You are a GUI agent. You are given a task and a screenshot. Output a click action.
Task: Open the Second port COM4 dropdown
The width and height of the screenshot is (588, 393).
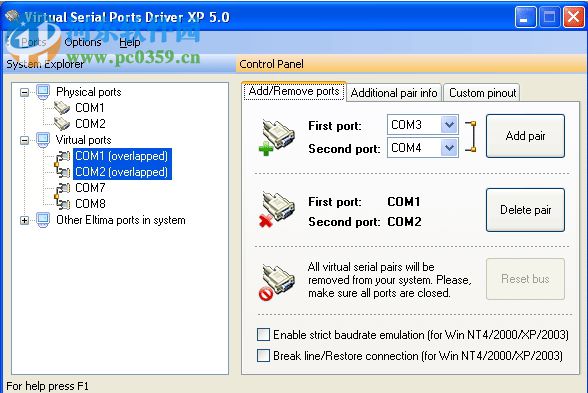tap(450, 148)
